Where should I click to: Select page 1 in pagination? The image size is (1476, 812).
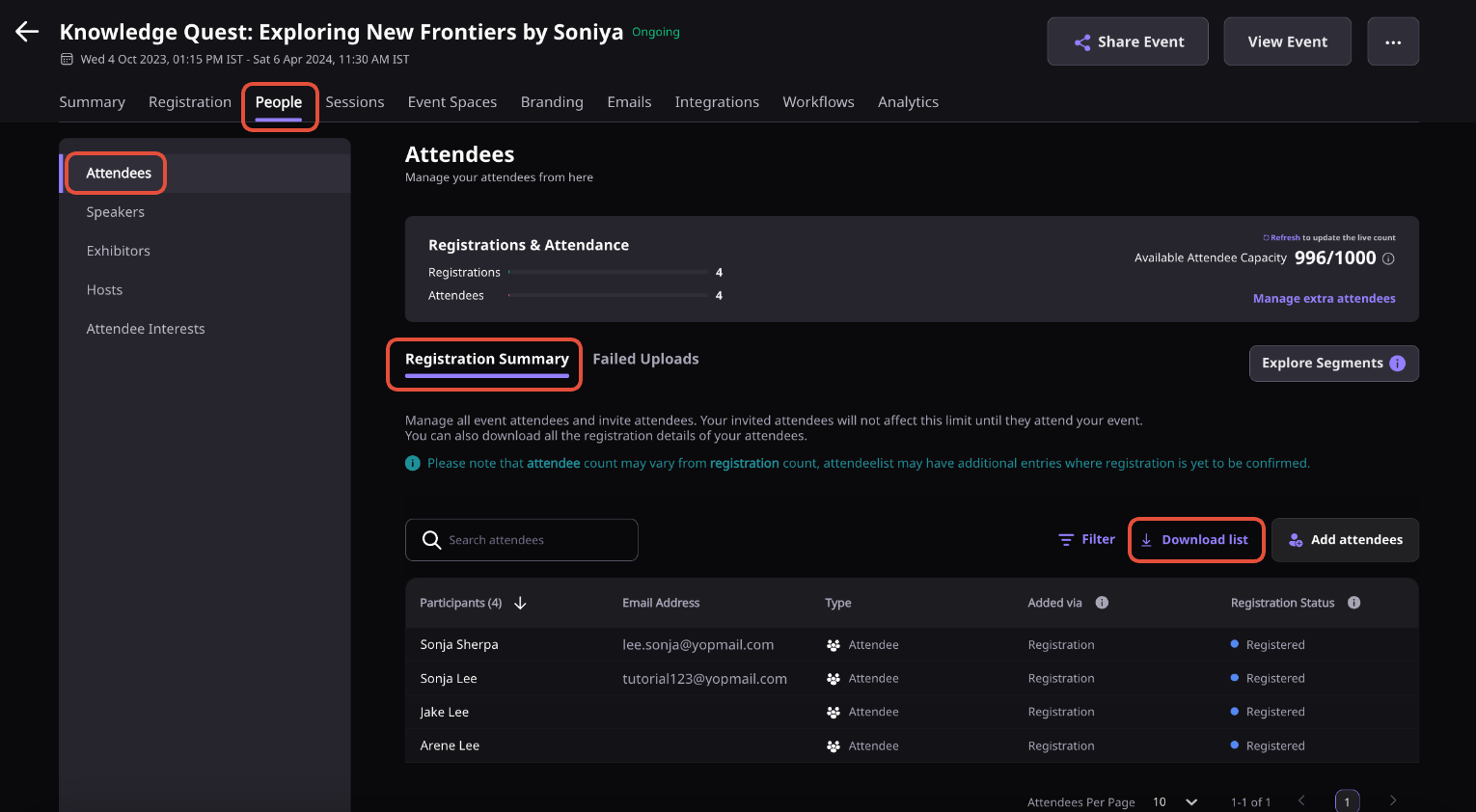tap(1347, 801)
